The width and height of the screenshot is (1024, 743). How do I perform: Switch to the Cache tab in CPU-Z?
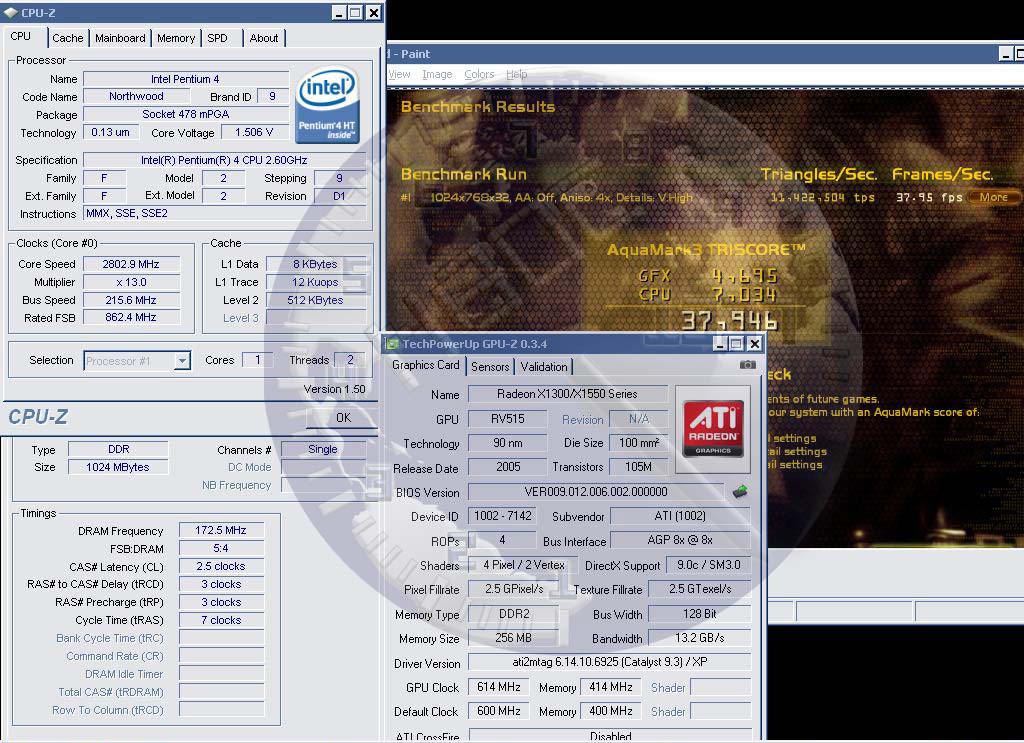point(68,38)
